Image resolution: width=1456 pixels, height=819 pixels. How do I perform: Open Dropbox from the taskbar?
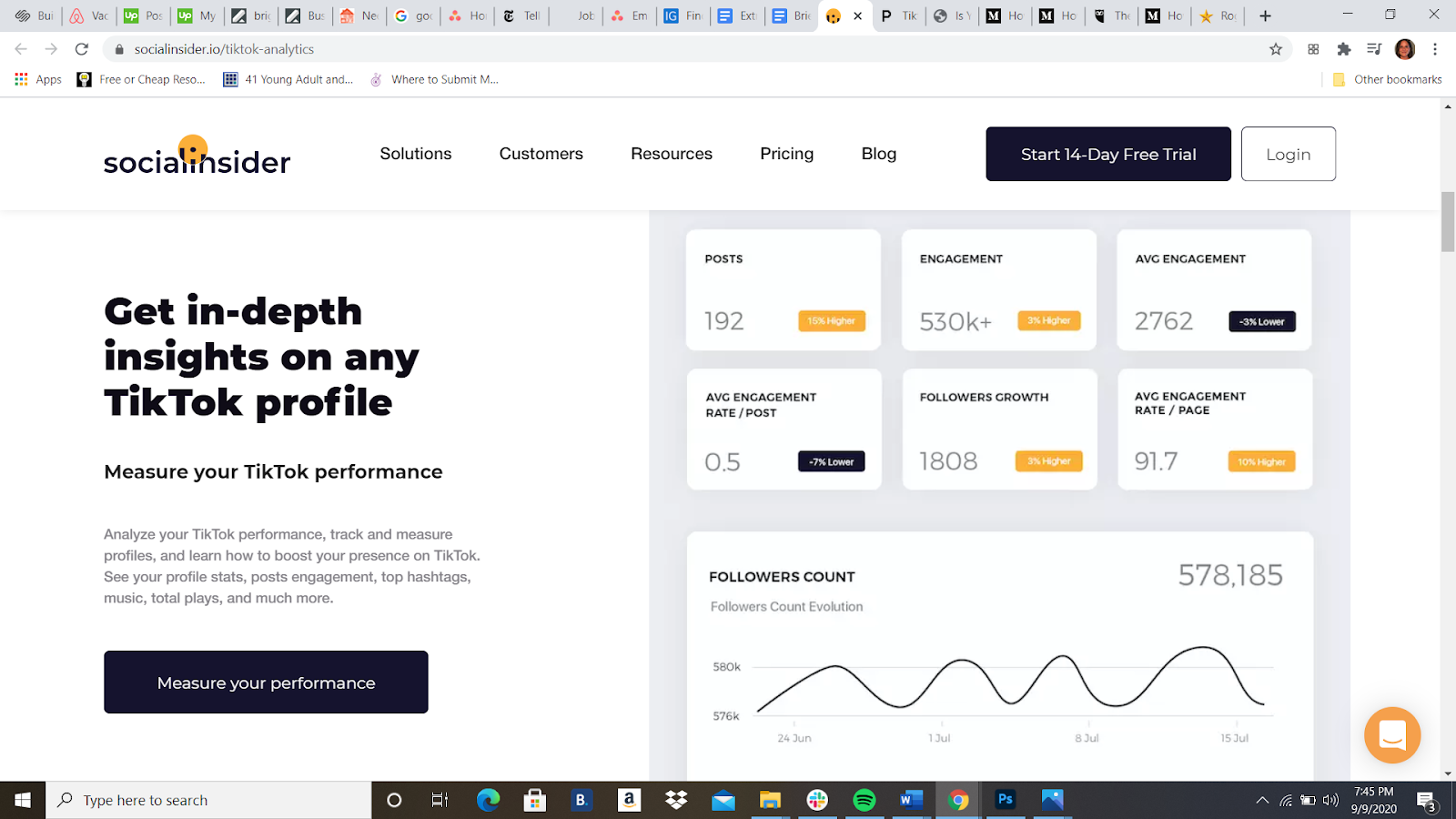676,800
